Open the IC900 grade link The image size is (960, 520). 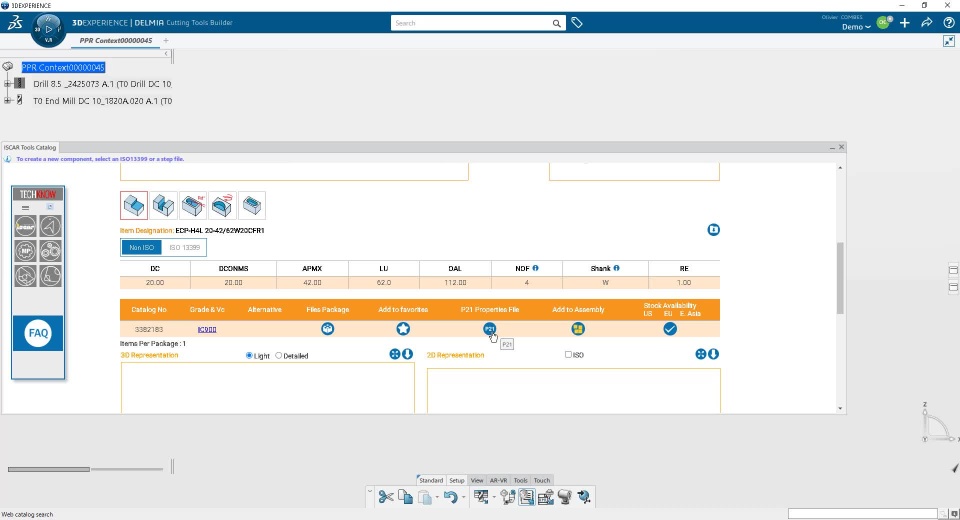click(207, 330)
